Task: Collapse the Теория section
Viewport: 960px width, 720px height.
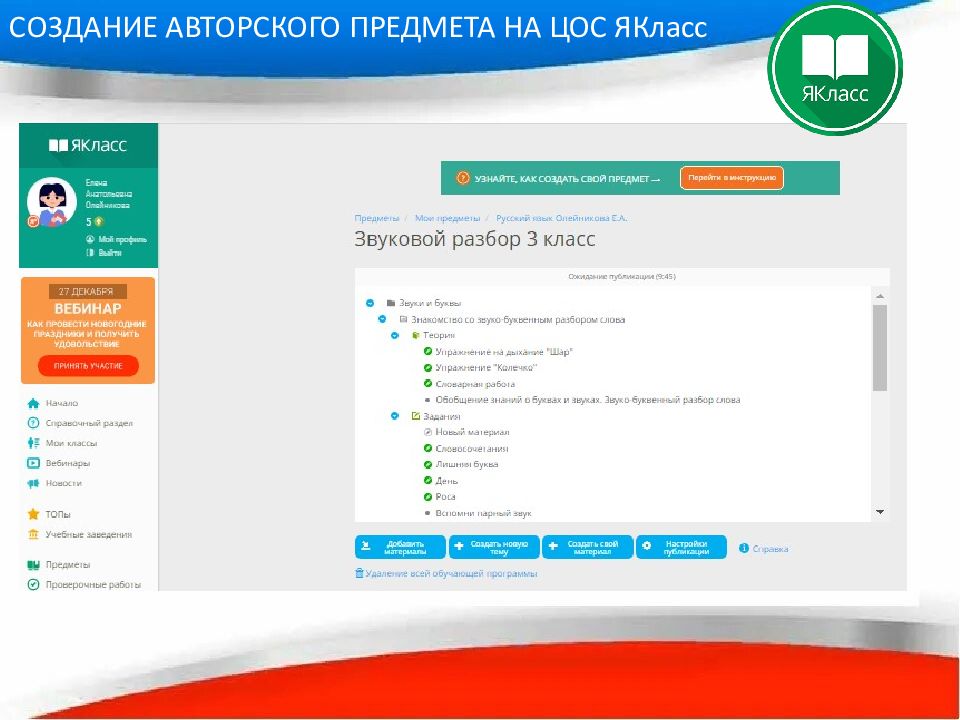Action: click(x=395, y=336)
